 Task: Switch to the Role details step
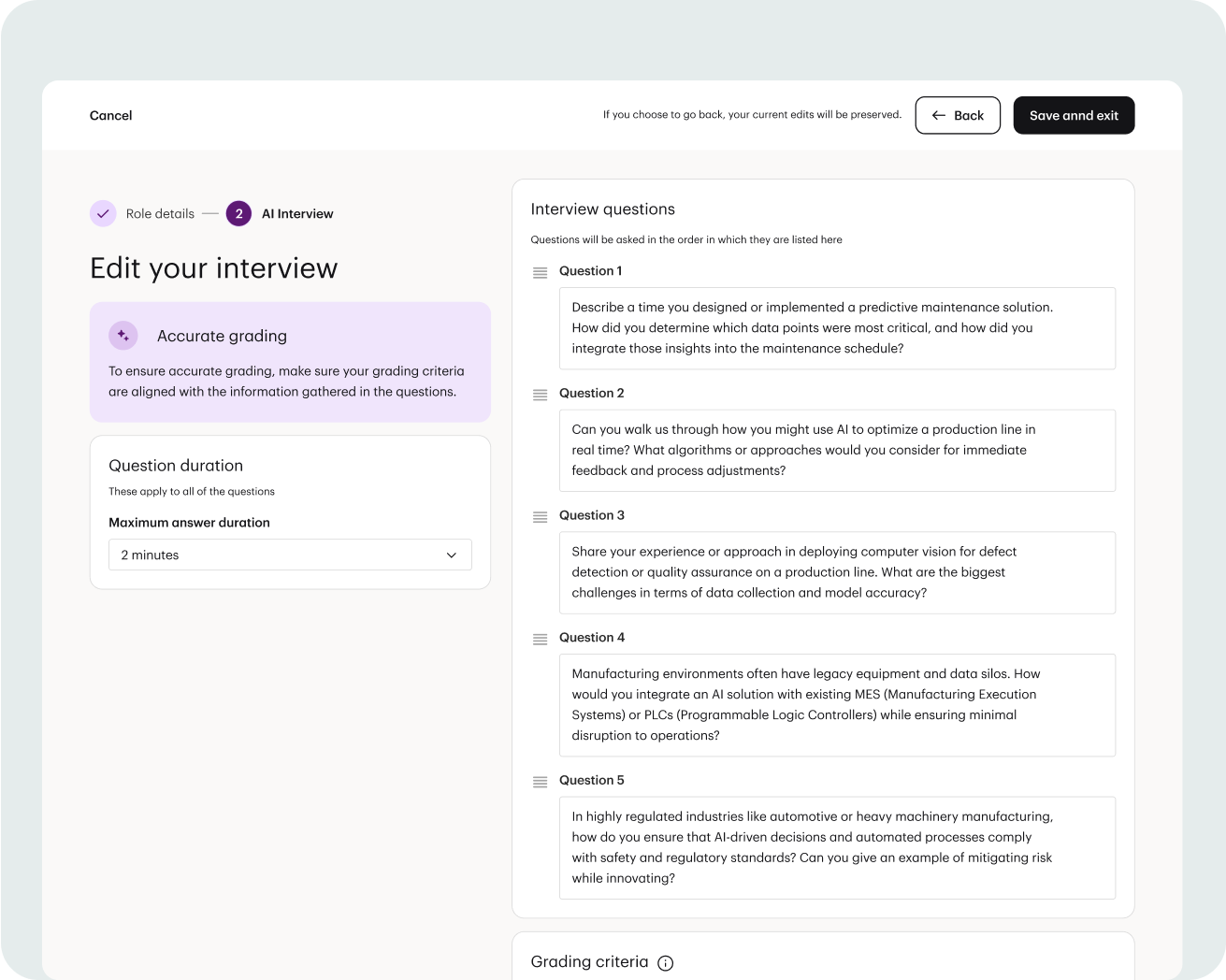(x=160, y=213)
